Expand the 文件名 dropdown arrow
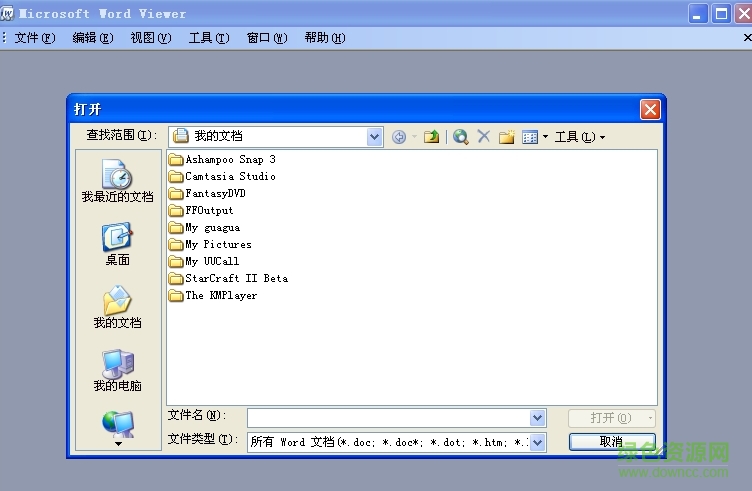The width and height of the screenshot is (752, 491). pos(538,418)
